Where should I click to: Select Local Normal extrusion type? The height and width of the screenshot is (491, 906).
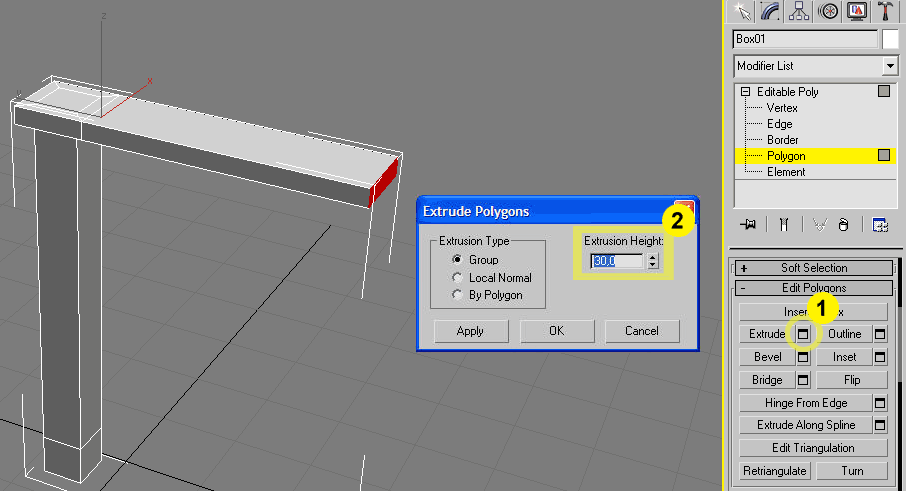(x=458, y=278)
